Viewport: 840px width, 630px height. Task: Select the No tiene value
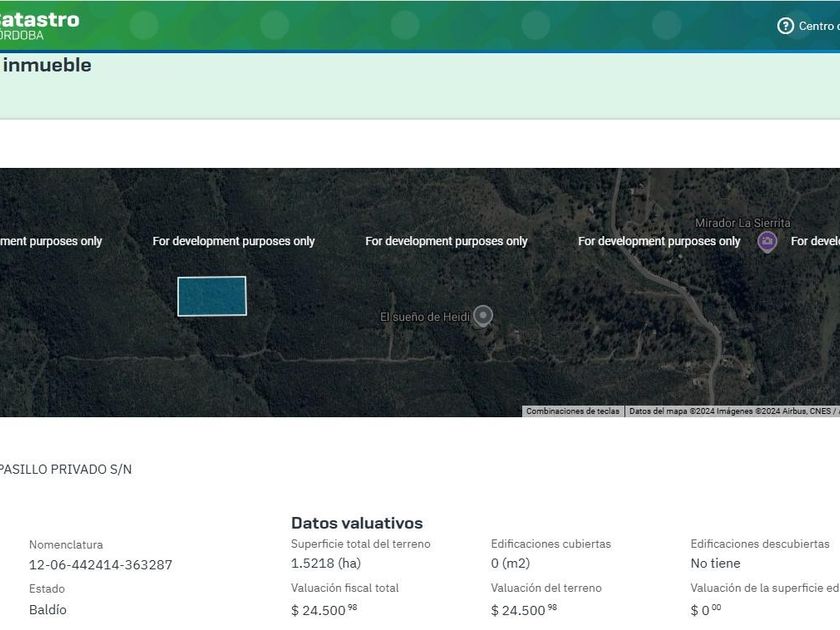tap(715, 563)
